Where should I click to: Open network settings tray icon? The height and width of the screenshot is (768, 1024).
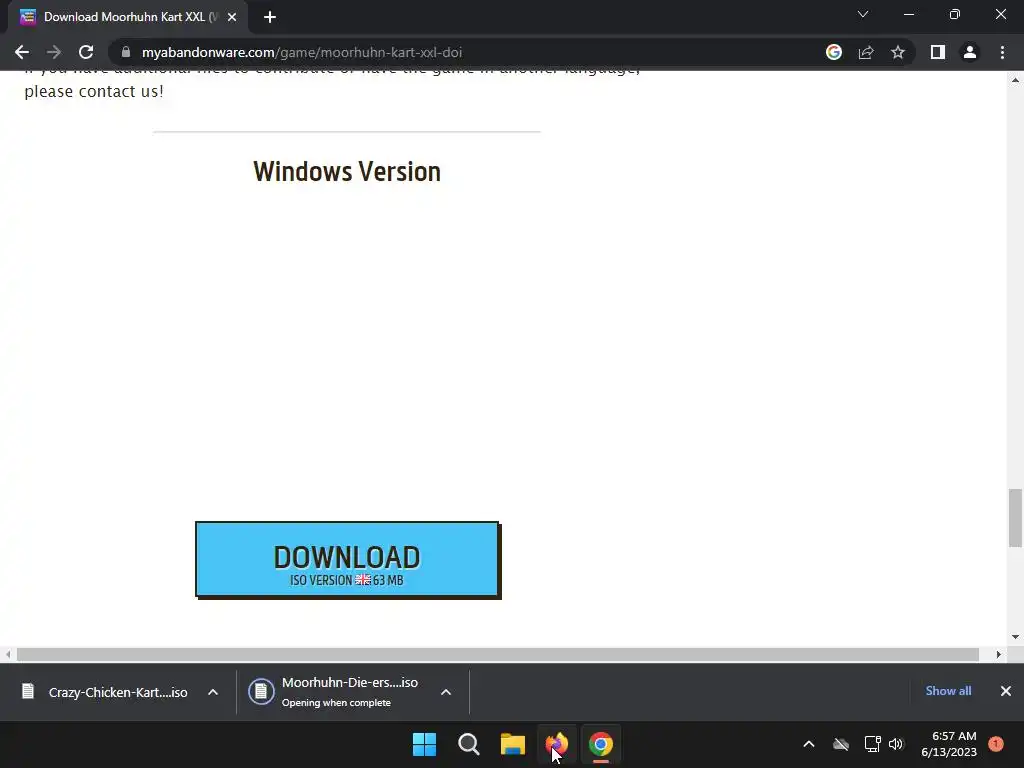click(872, 744)
